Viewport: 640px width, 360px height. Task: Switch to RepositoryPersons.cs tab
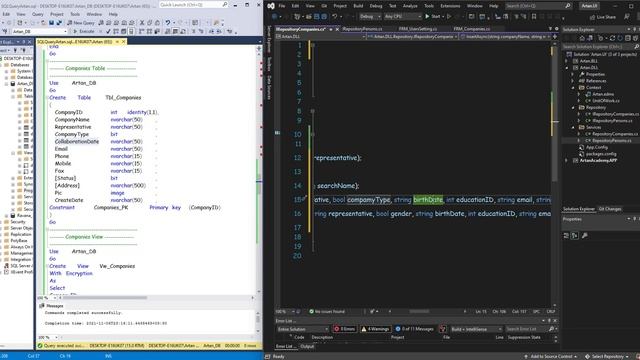(x=362, y=29)
